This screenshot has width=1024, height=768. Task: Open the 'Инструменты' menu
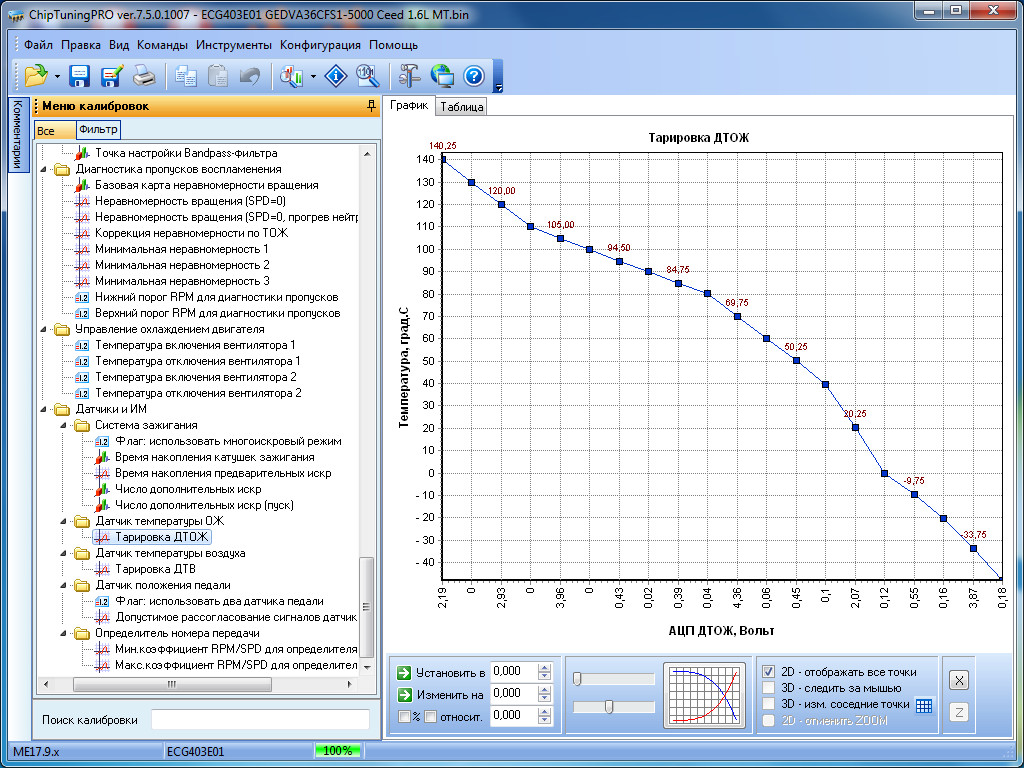tap(233, 45)
